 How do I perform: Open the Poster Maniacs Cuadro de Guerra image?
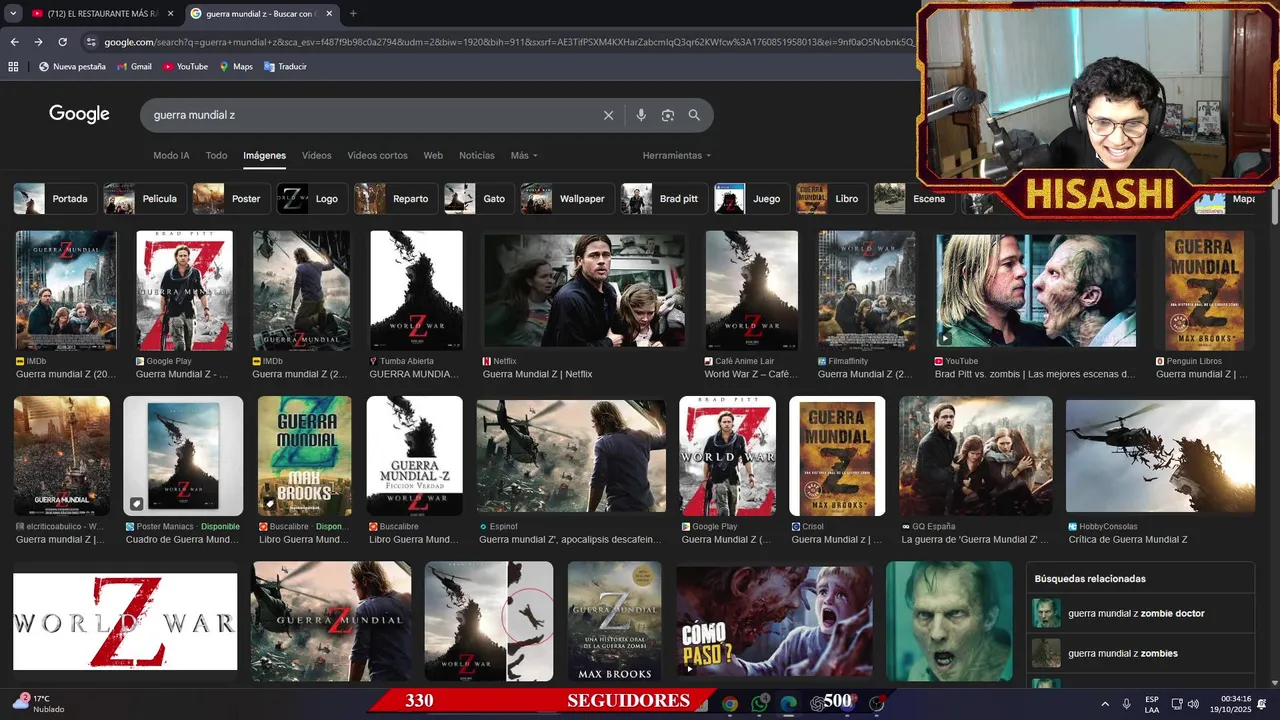(183, 456)
